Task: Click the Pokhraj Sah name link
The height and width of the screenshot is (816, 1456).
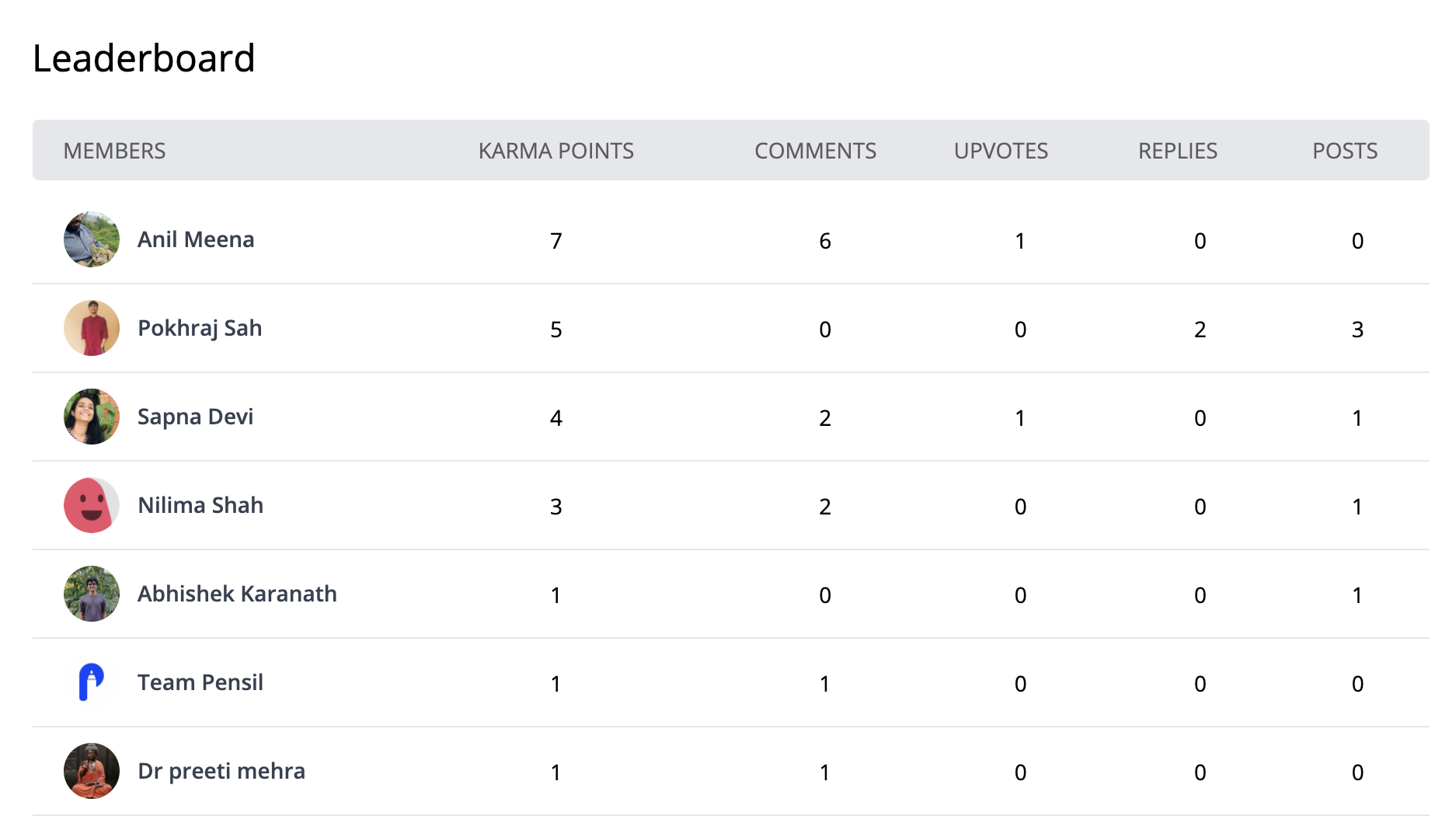Action: tap(200, 328)
